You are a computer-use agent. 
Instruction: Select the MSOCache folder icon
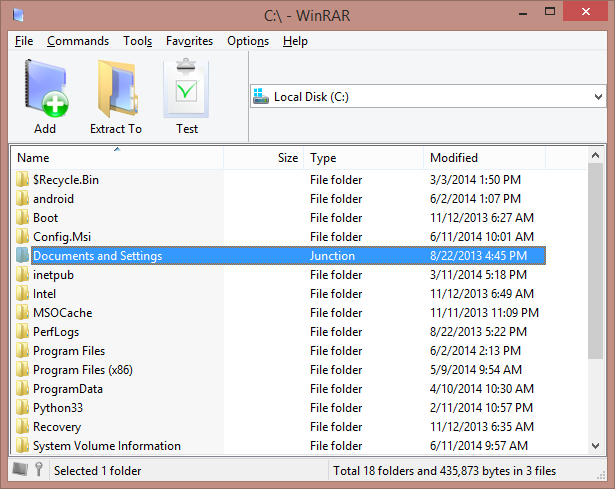click(22, 313)
